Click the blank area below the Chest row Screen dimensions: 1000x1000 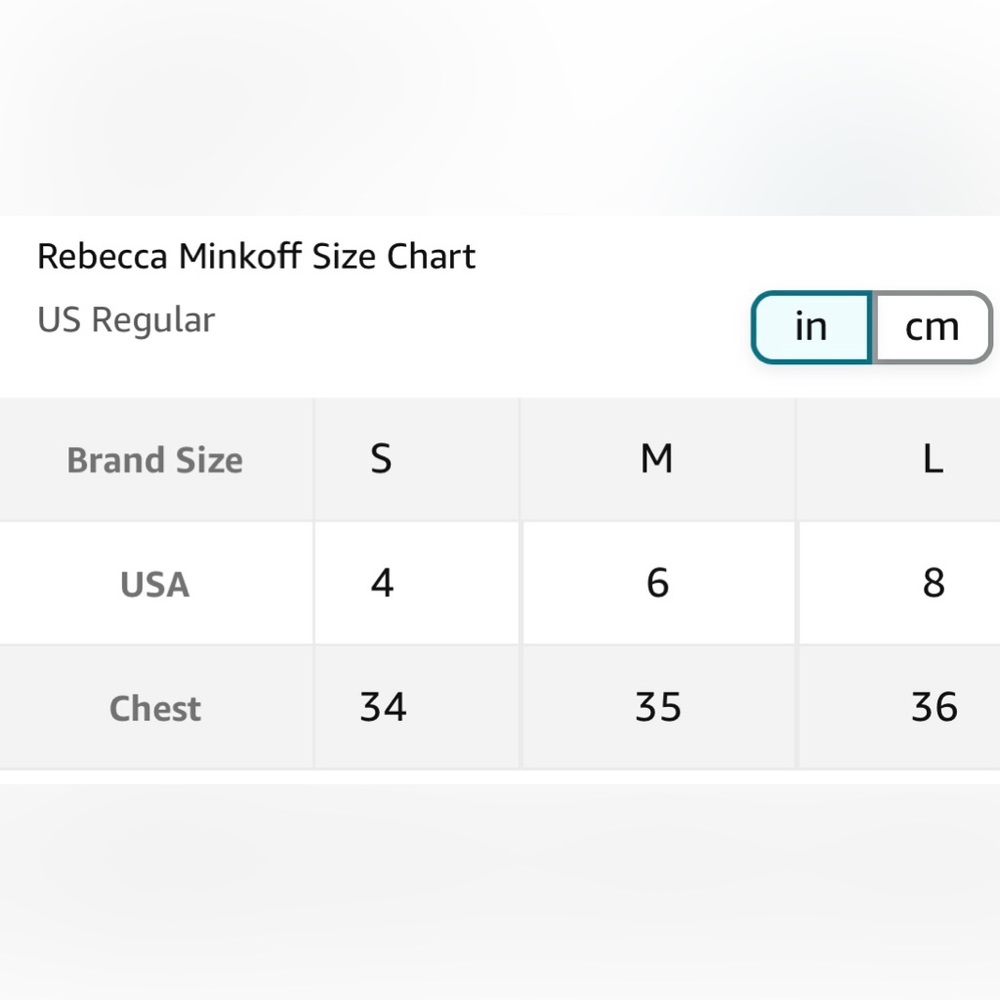(500, 880)
